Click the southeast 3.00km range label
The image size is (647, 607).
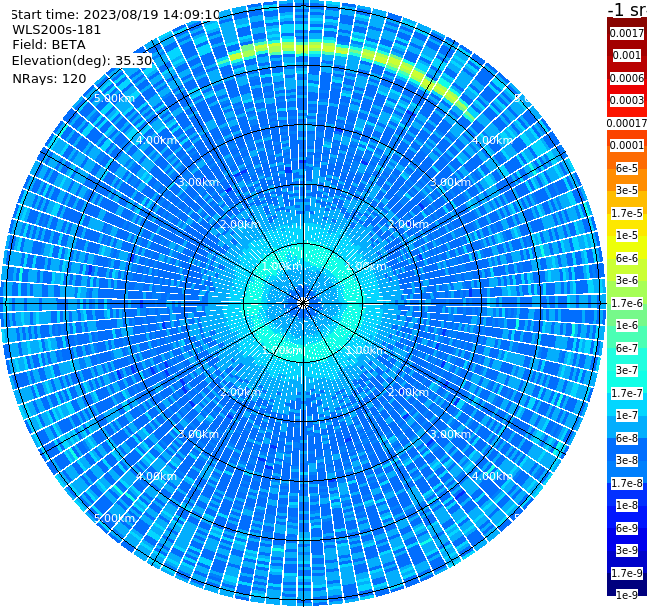click(x=450, y=434)
